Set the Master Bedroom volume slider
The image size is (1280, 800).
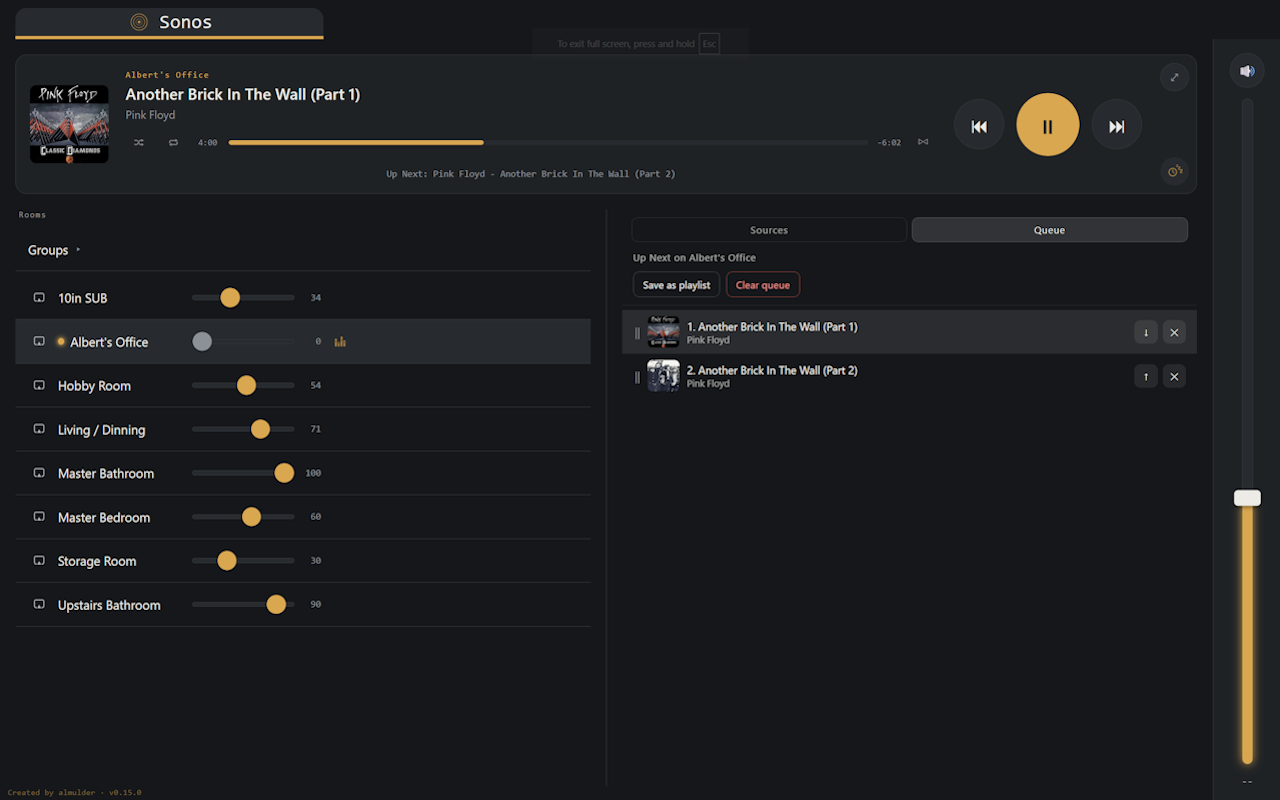243,517
